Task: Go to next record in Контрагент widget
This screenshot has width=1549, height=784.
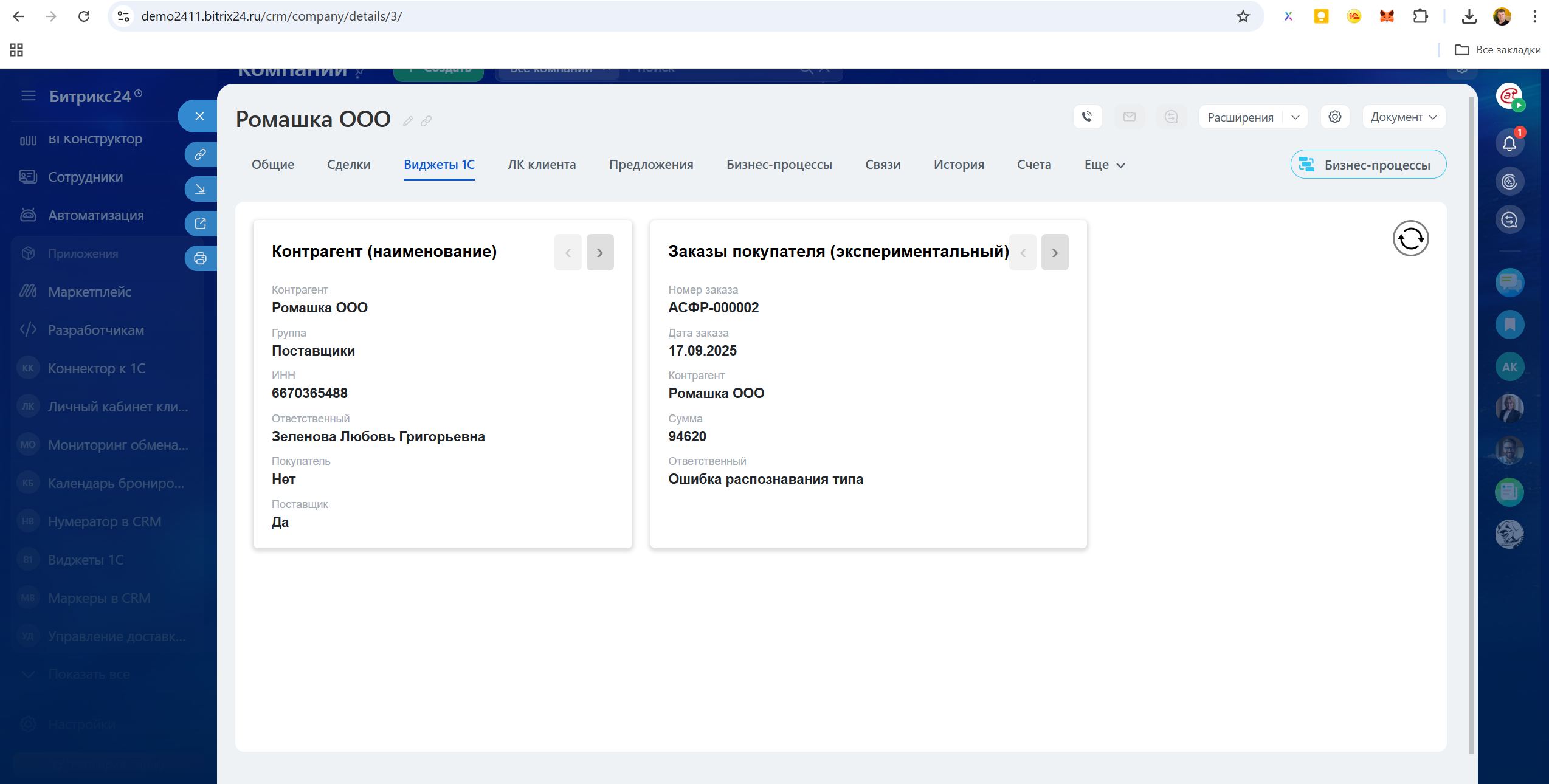Action: (599, 252)
